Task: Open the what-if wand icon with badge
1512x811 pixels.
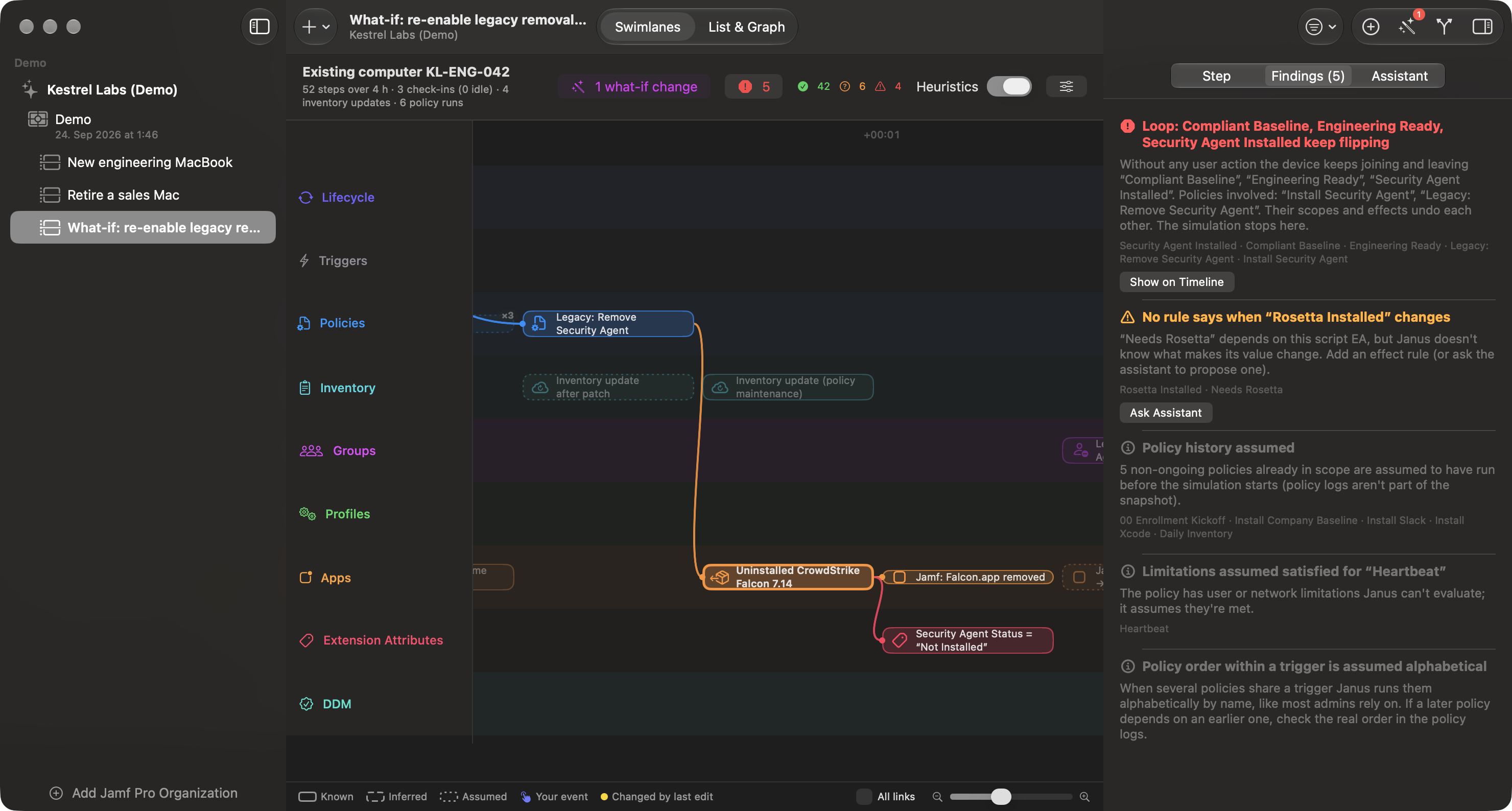Action: 1408,27
